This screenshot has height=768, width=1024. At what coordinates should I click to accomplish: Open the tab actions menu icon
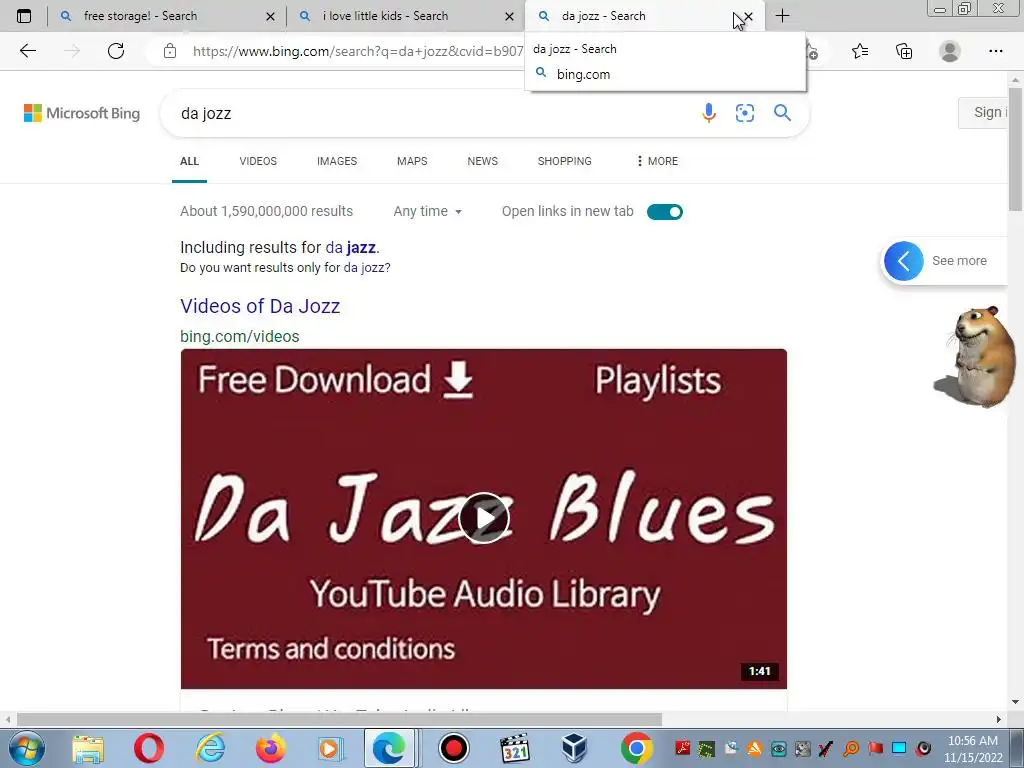(x=24, y=16)
